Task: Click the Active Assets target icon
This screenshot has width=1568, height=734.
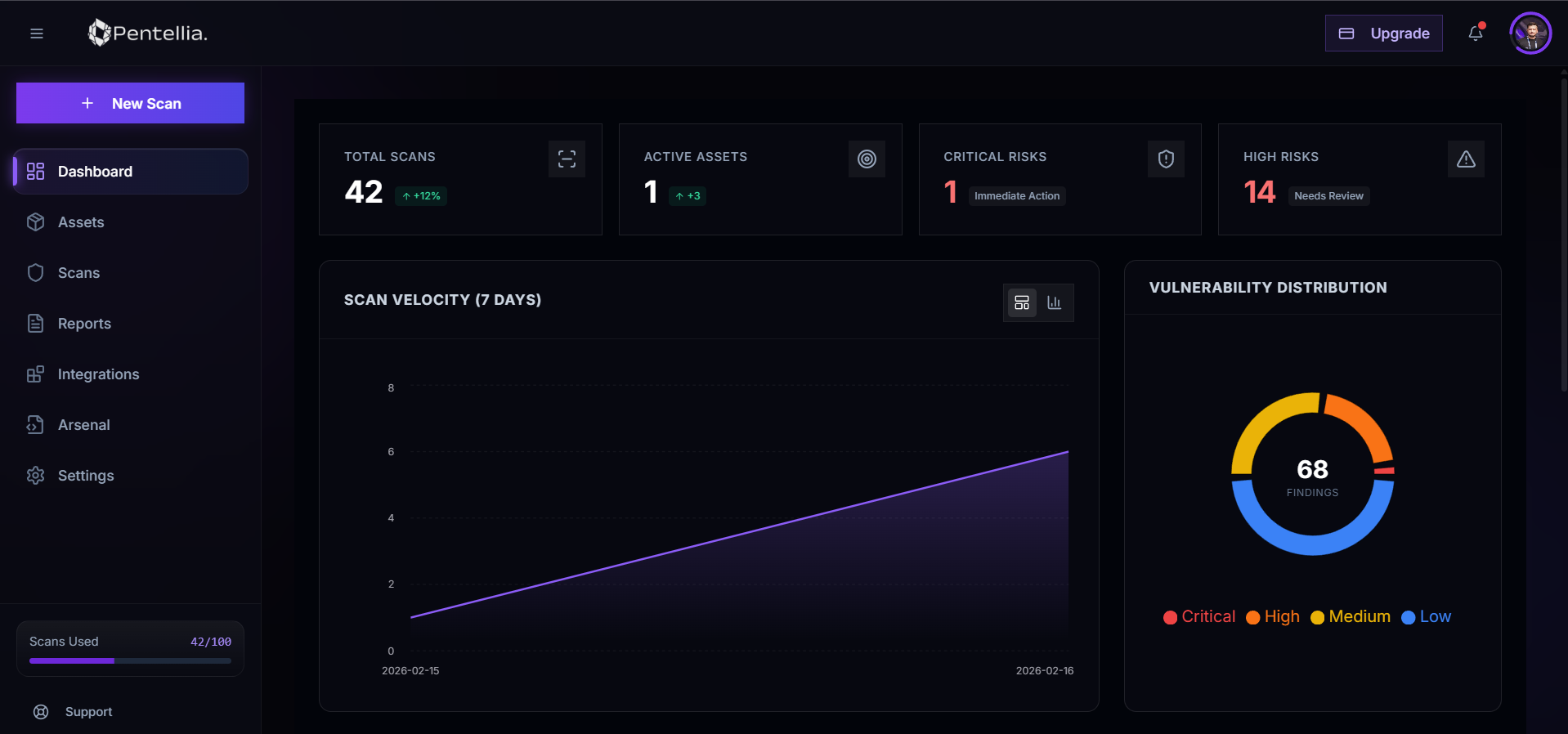Action: tap(867, 159)
